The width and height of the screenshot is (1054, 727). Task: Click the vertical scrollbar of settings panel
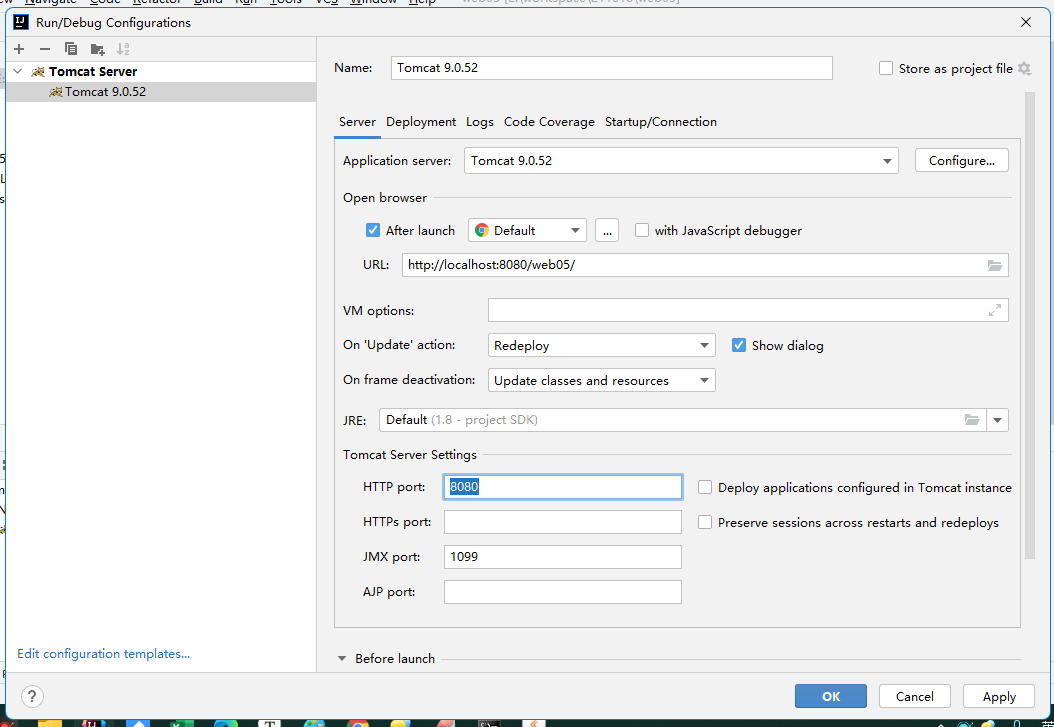point(1030,326)
